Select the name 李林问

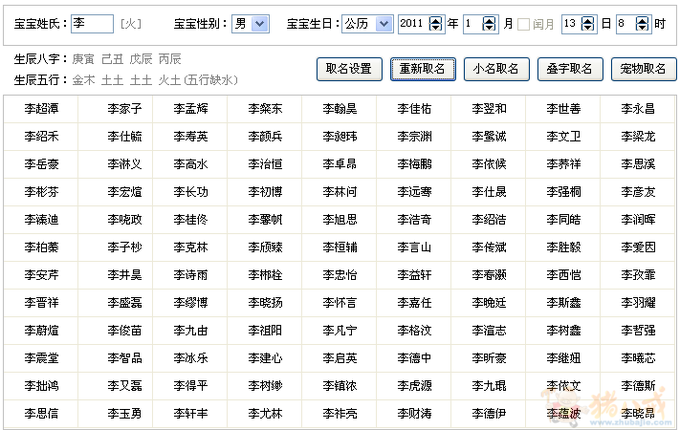340,192
